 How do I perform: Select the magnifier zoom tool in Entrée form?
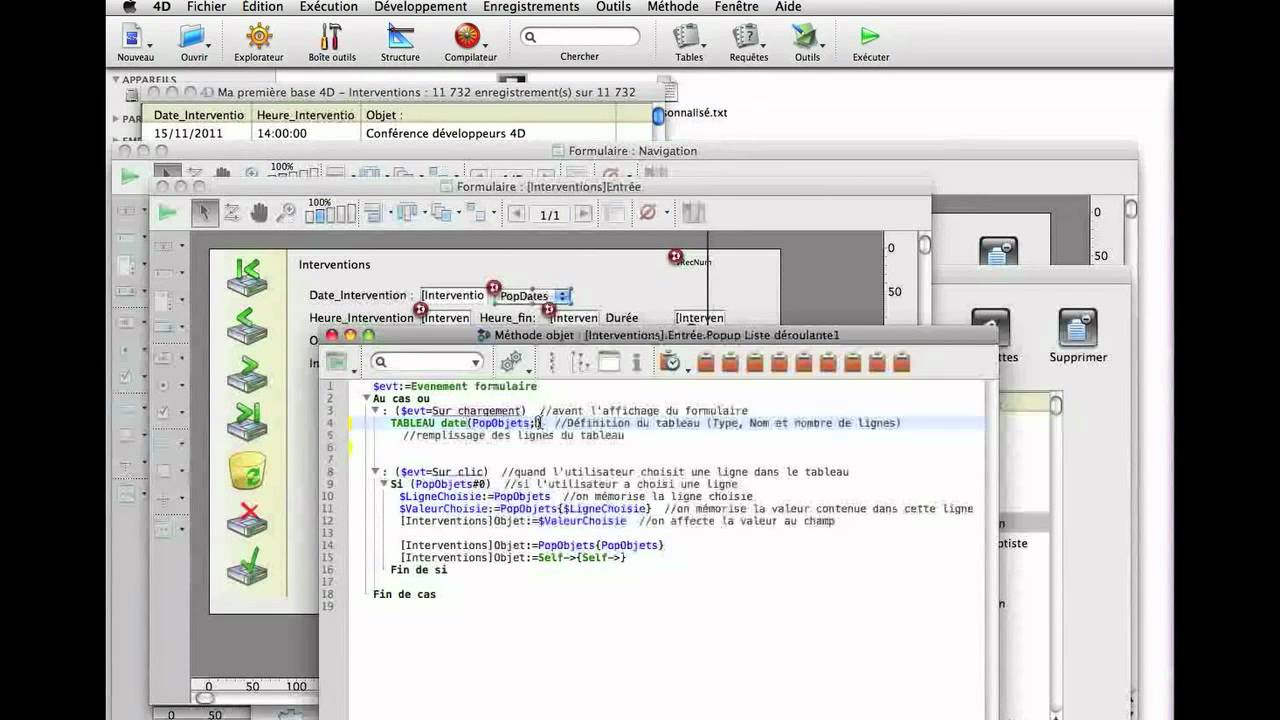coord(286,212)
